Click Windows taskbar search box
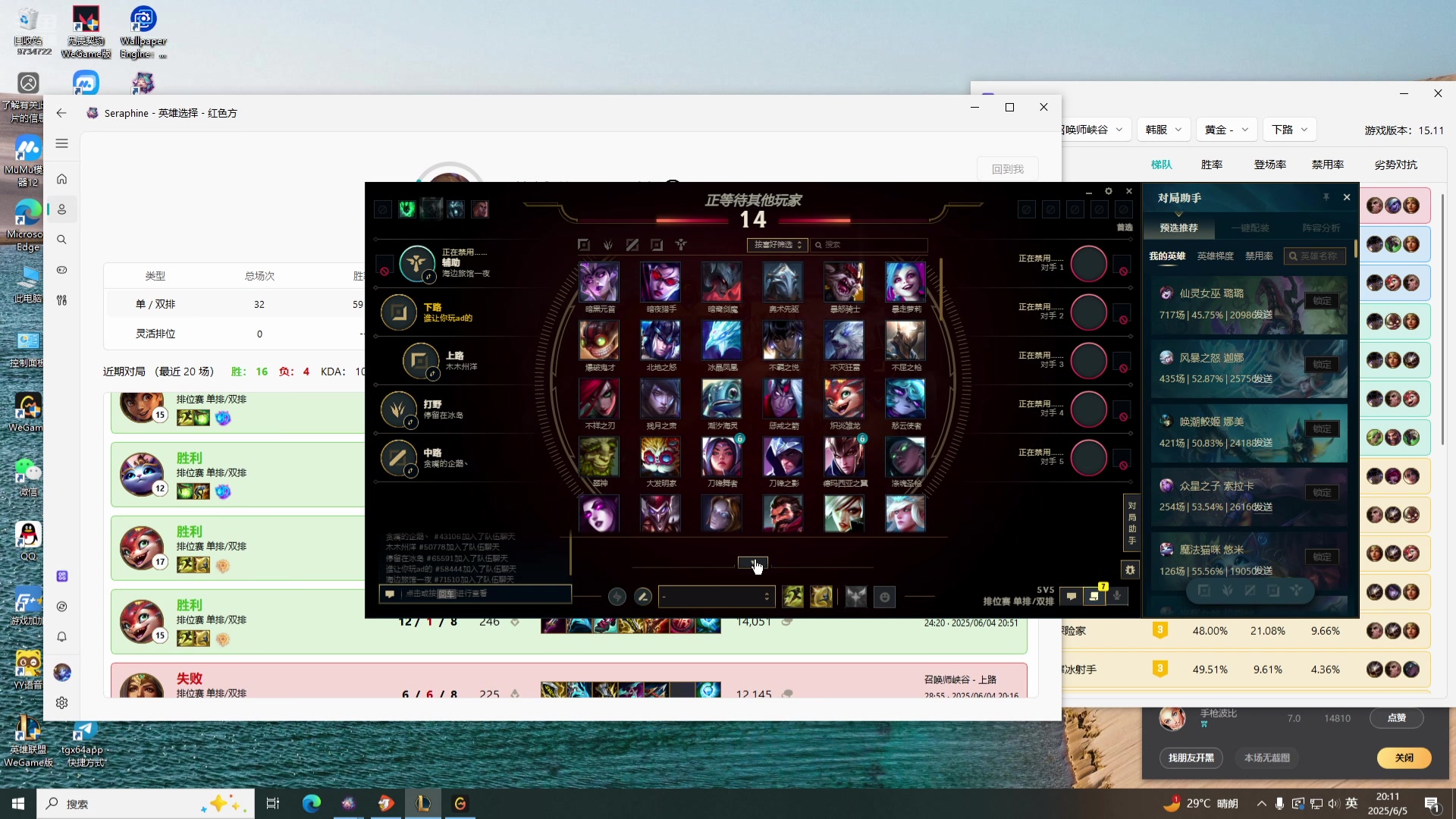Image resolution: width=1456 pixels, height=819 pixels. tap(146, 804)
